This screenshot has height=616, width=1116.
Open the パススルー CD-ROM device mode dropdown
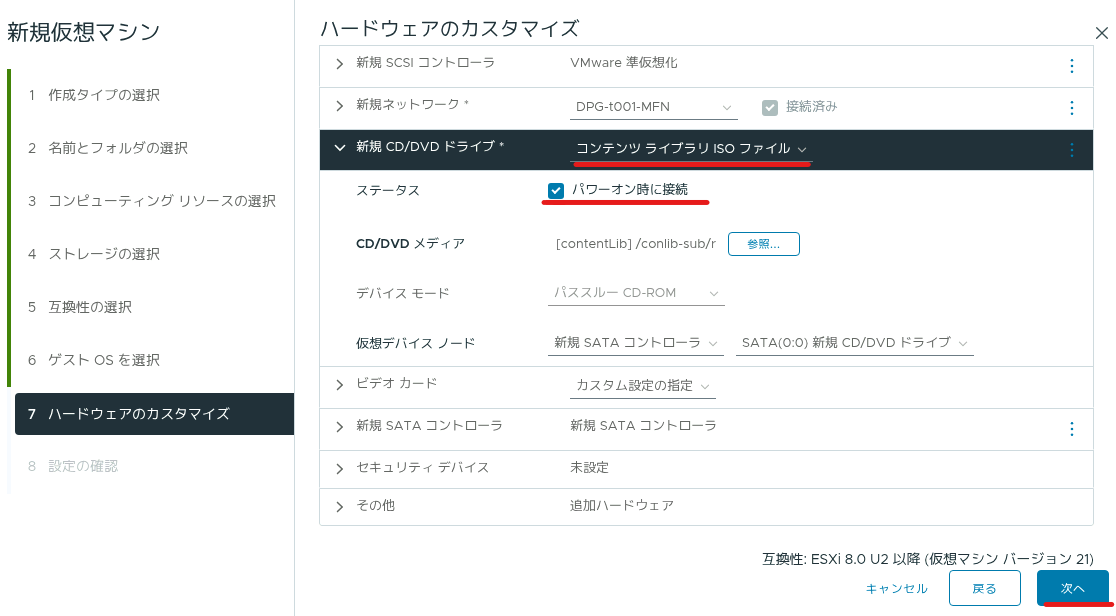tap(636, 293)
